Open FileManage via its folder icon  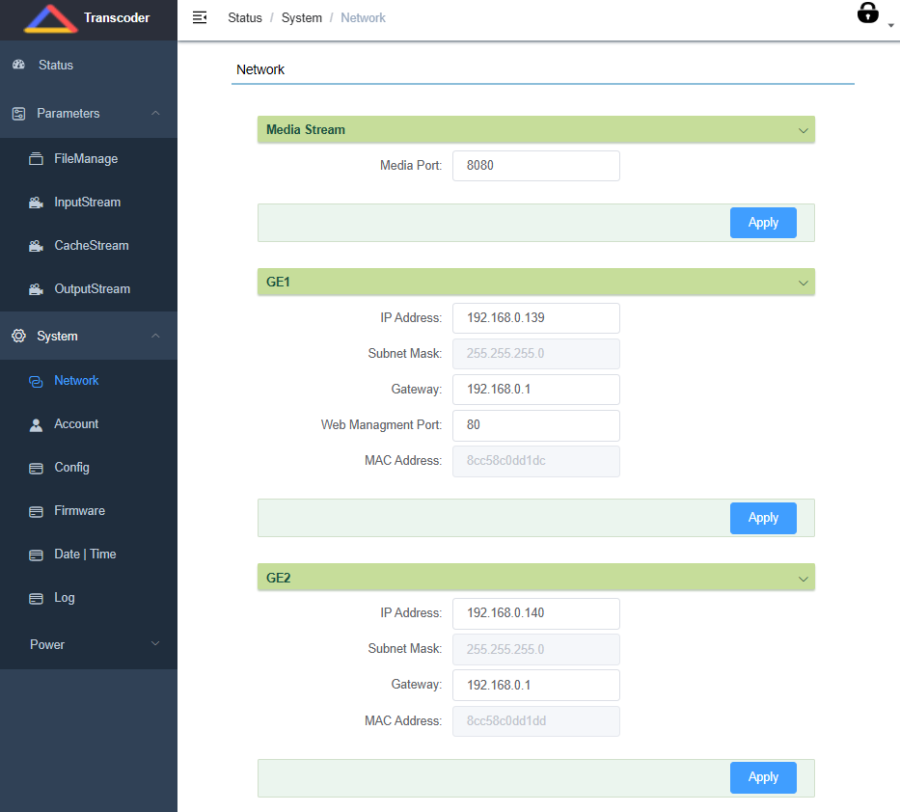(36, 159)
